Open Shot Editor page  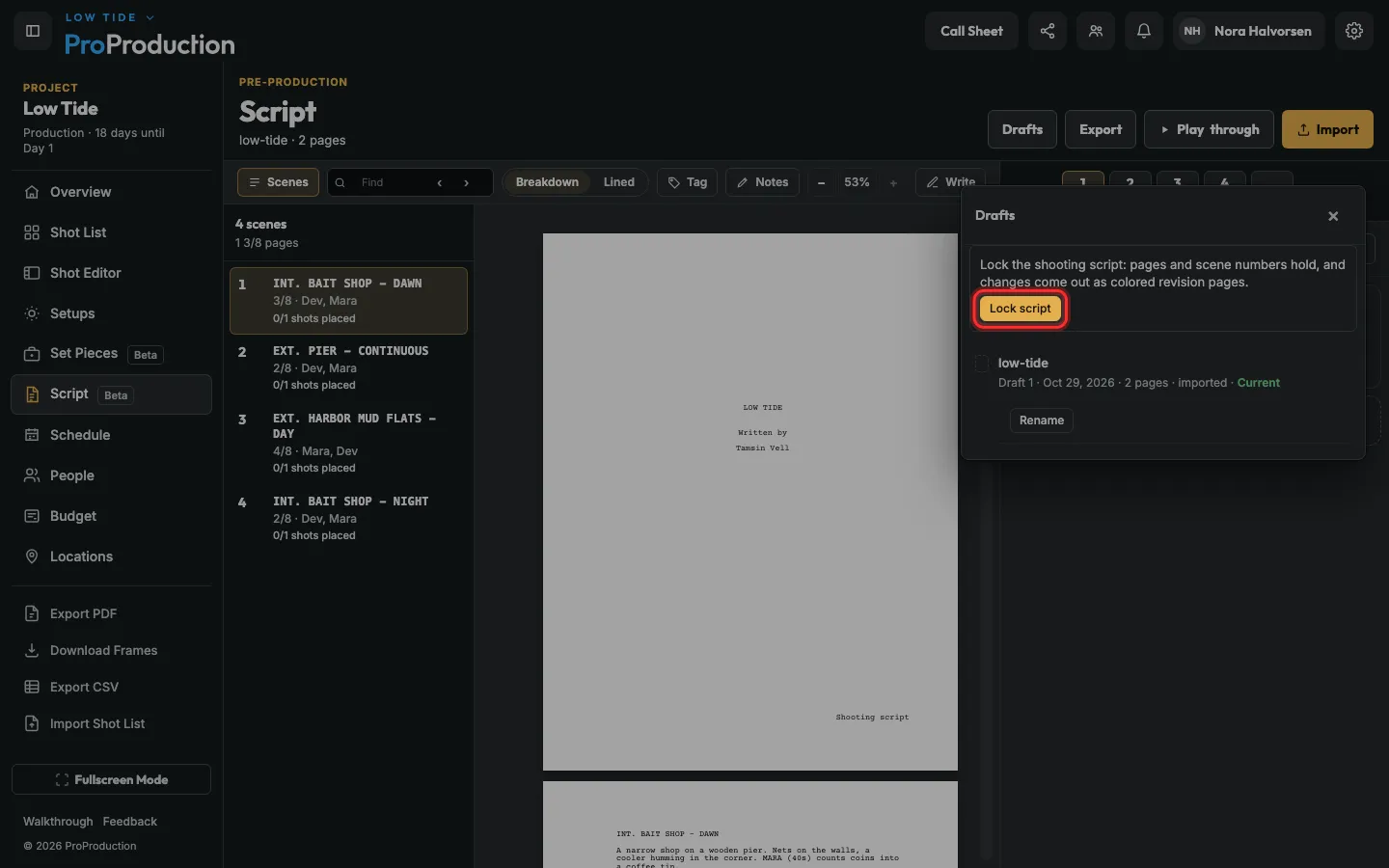[112, 273]
